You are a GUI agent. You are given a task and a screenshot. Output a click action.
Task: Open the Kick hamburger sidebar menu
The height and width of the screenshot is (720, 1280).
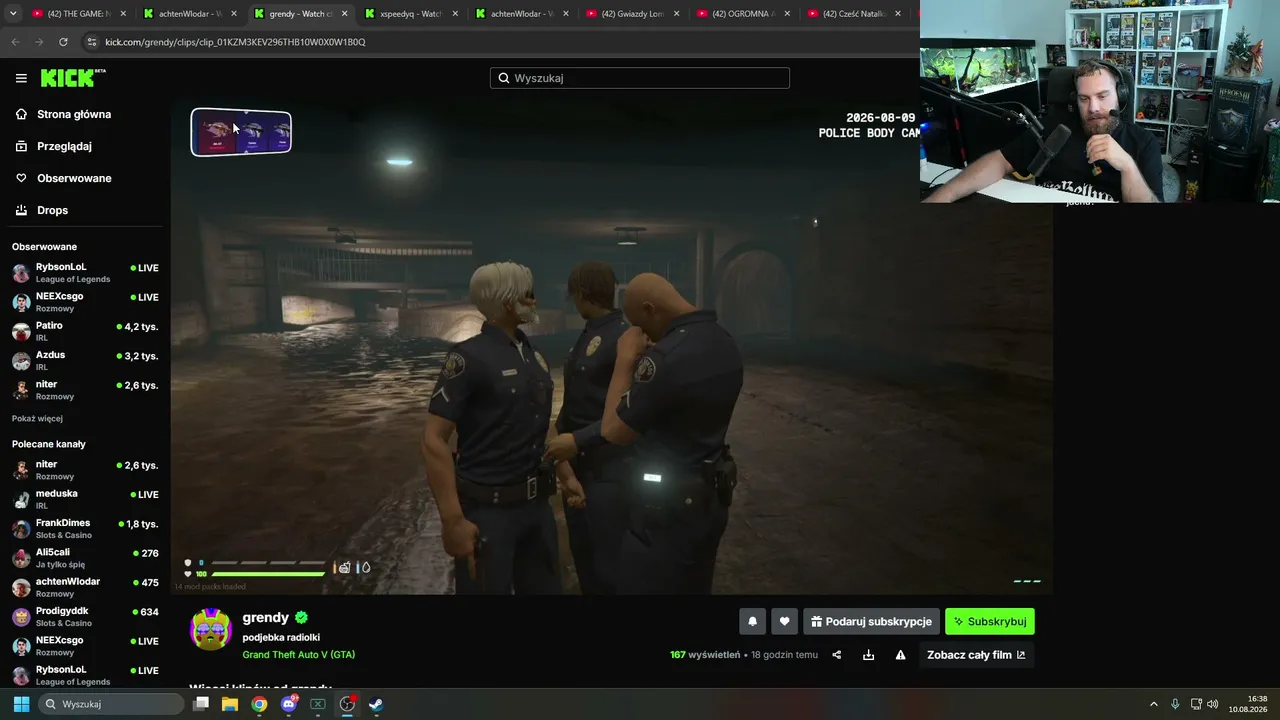click(21, 78)
